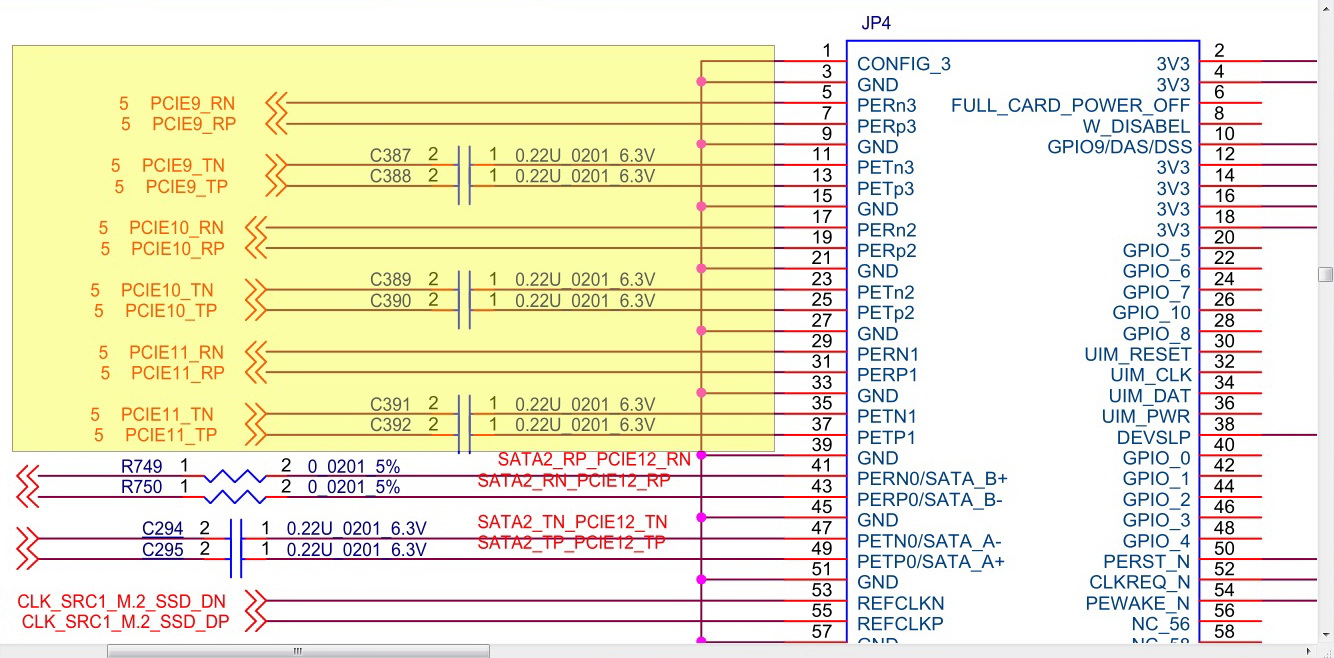1334x658 pixels.
Task: Click capacitor reference C392
Action: [390, 425]
